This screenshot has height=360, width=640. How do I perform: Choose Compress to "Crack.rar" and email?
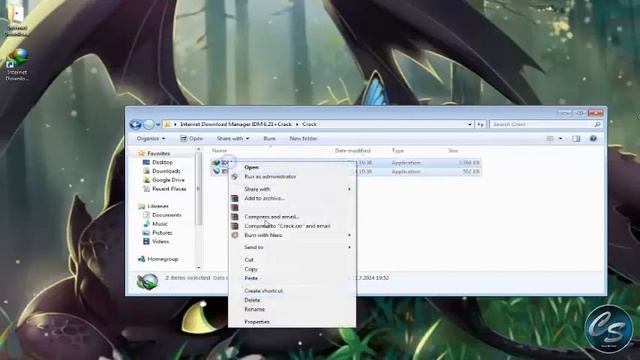(x=287, y=226)
